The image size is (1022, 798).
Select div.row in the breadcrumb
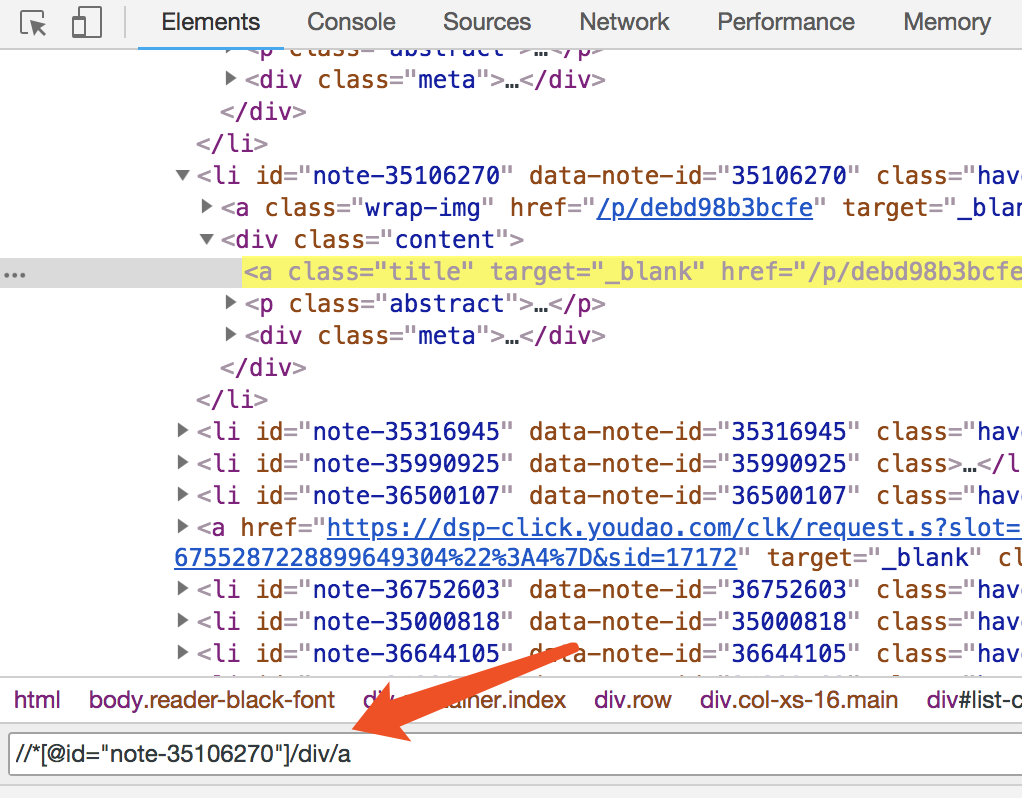[x=632, y=700]
